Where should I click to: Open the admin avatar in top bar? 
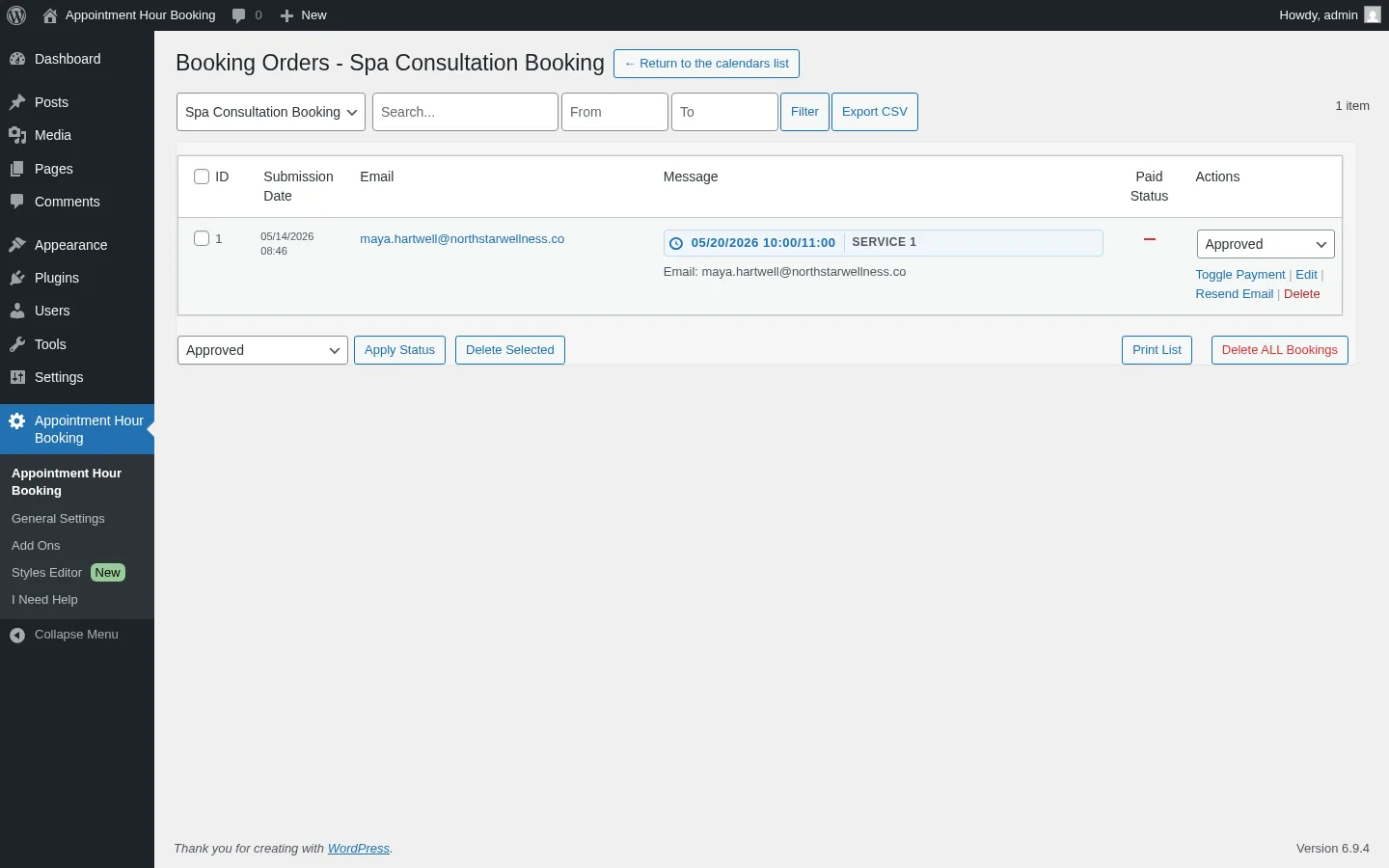click(1373, 15)
